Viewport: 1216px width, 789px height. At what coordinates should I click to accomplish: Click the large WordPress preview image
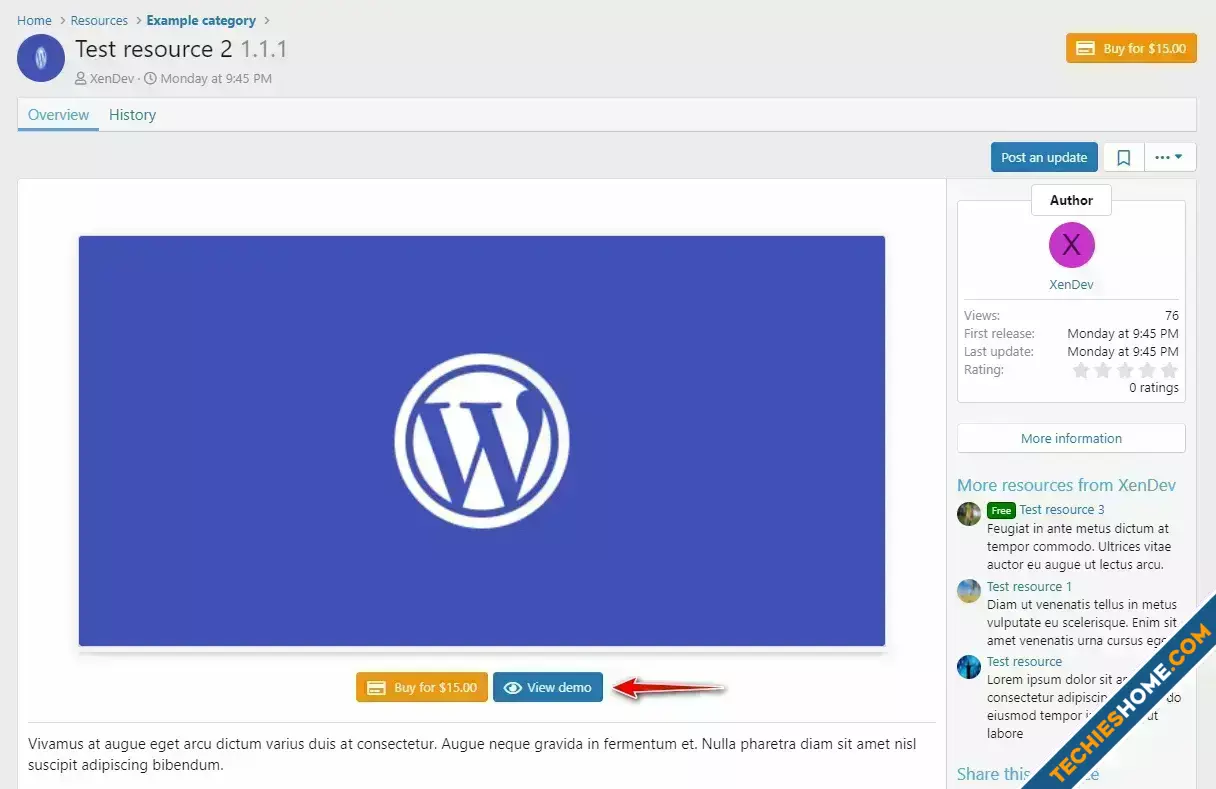click(x=482, y=440)
